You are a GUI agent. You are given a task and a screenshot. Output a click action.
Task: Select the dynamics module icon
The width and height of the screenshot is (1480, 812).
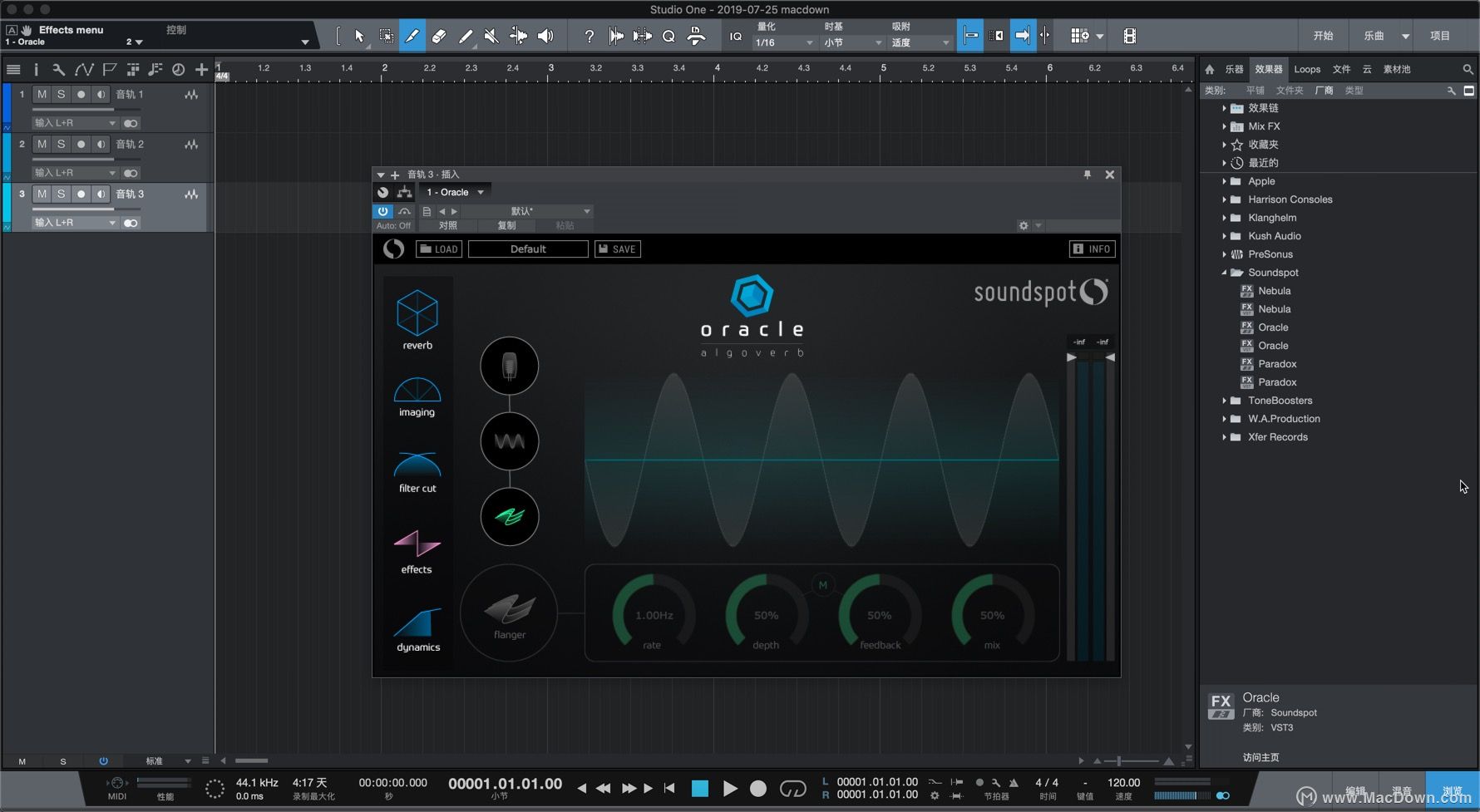pos(417,623)
